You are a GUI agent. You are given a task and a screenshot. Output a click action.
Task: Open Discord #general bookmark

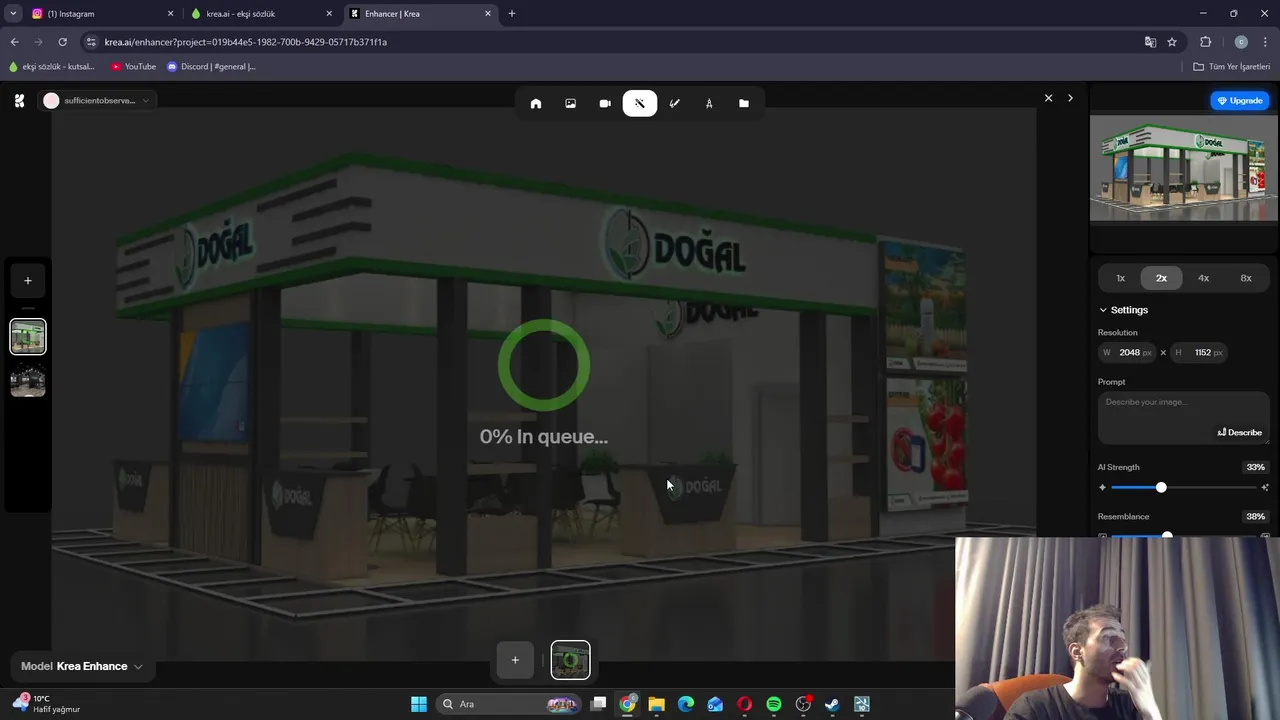212,67
